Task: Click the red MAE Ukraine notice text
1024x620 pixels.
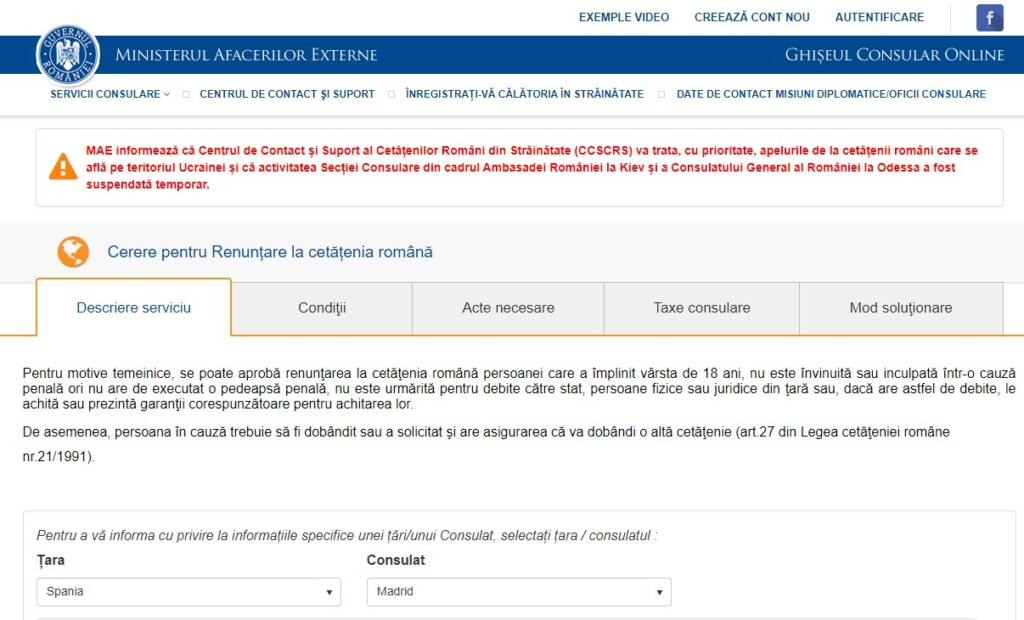Action: click(532, 167)
